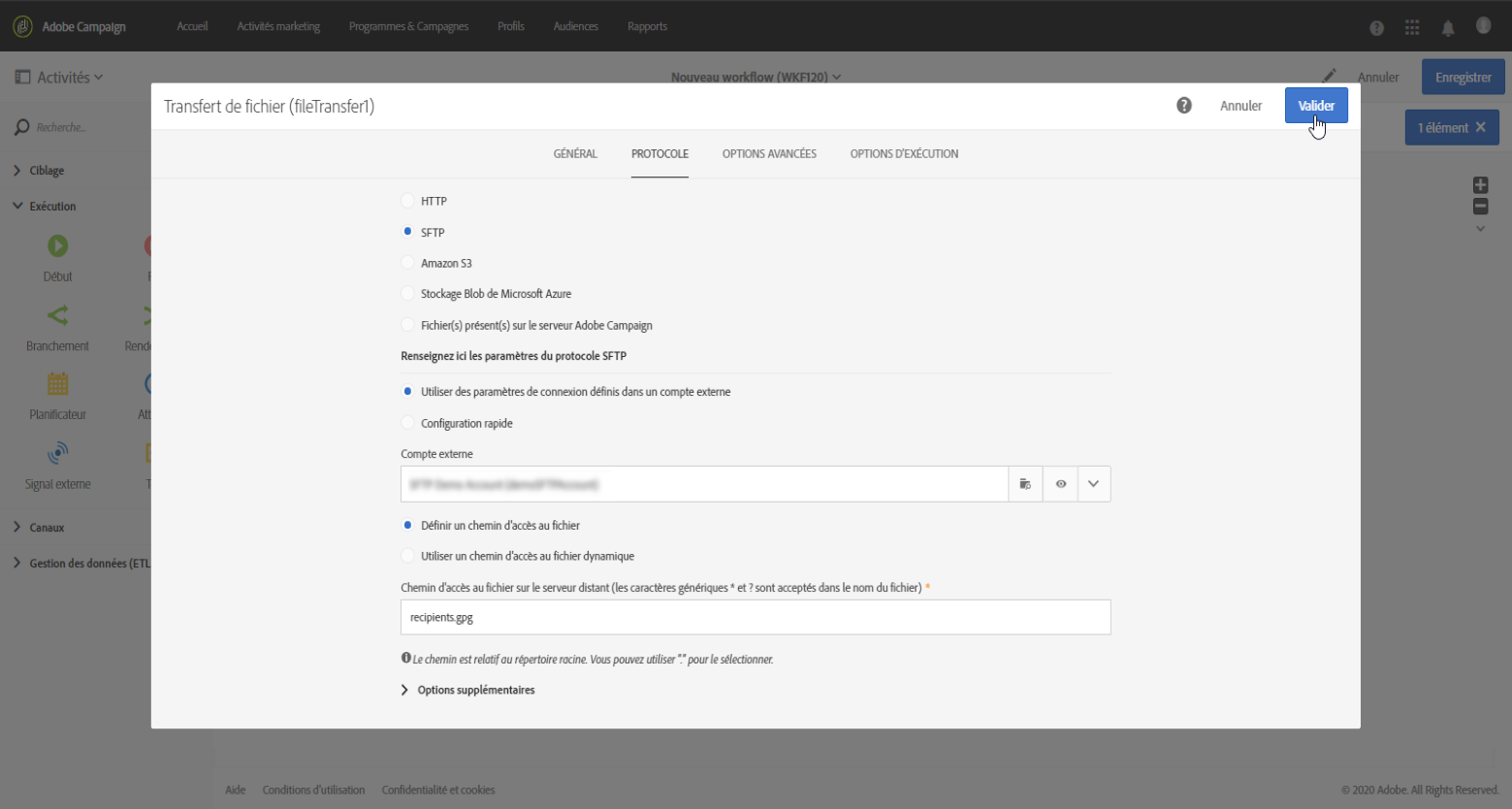Select Utiliser des paramètres de connexion radio

click(407, 392)
